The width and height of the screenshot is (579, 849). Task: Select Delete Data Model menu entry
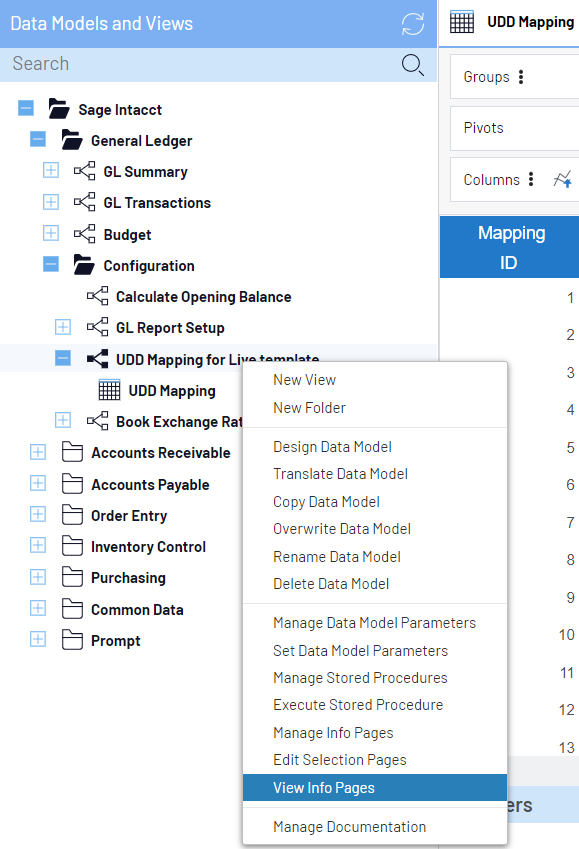(x=375, y=584)
